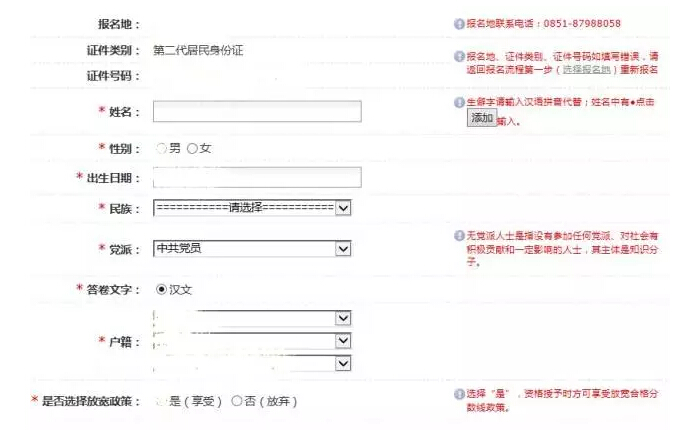The height and width of the screenshot is (434, 682).
Task: Click info icon beside 放宽政策 explanation
Action: click(x=459, y=394)
